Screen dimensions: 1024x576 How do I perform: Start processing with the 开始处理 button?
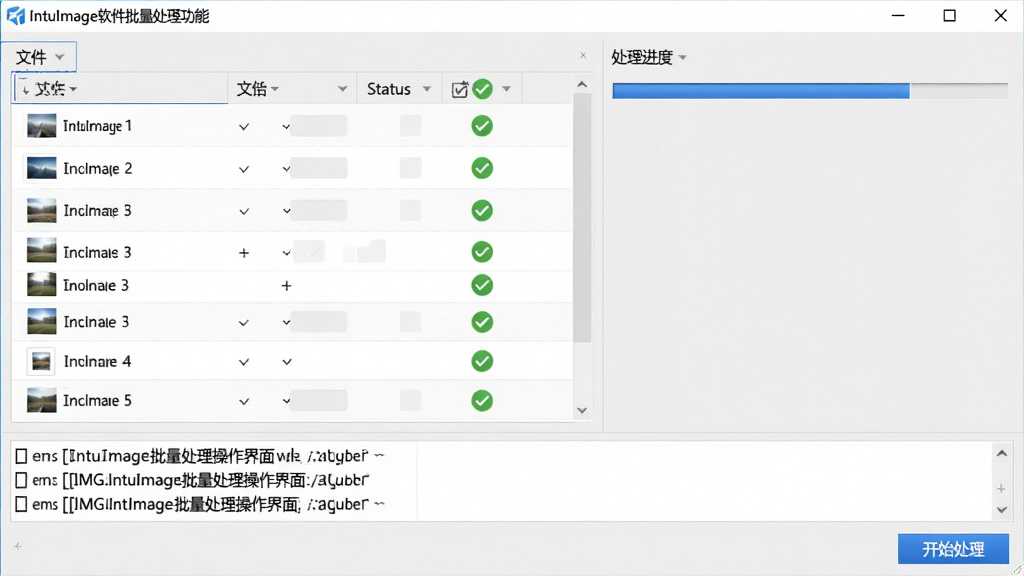point(953,549)
